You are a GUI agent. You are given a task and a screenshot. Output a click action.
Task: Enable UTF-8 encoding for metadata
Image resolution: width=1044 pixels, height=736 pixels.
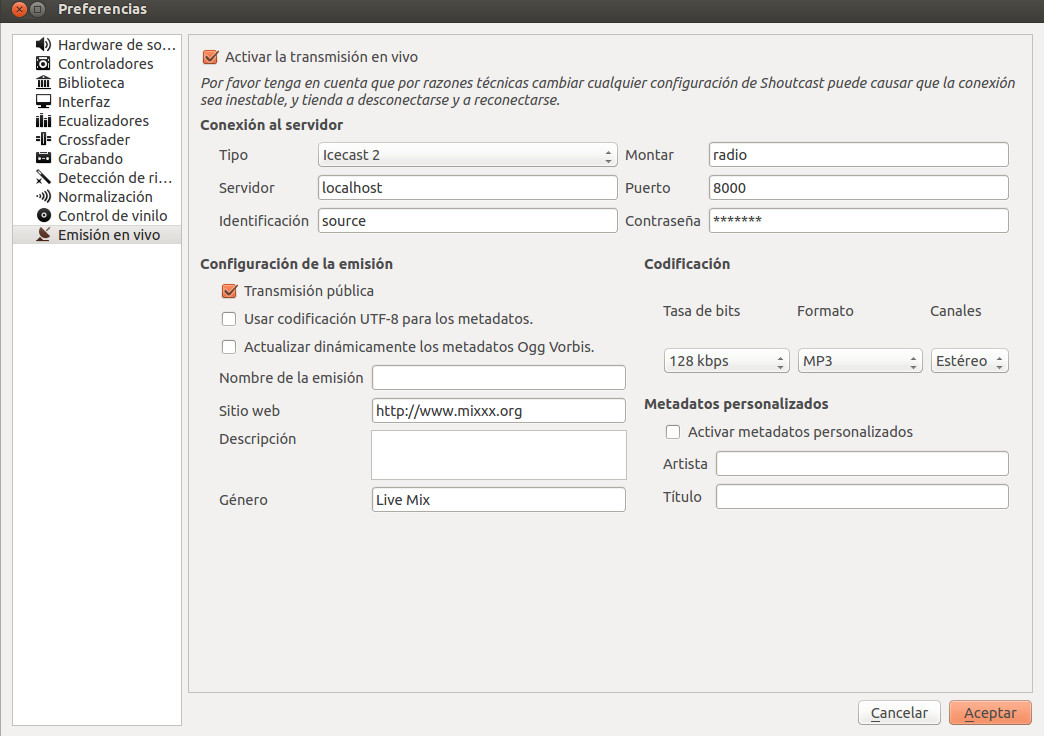(x=229, y=319)
